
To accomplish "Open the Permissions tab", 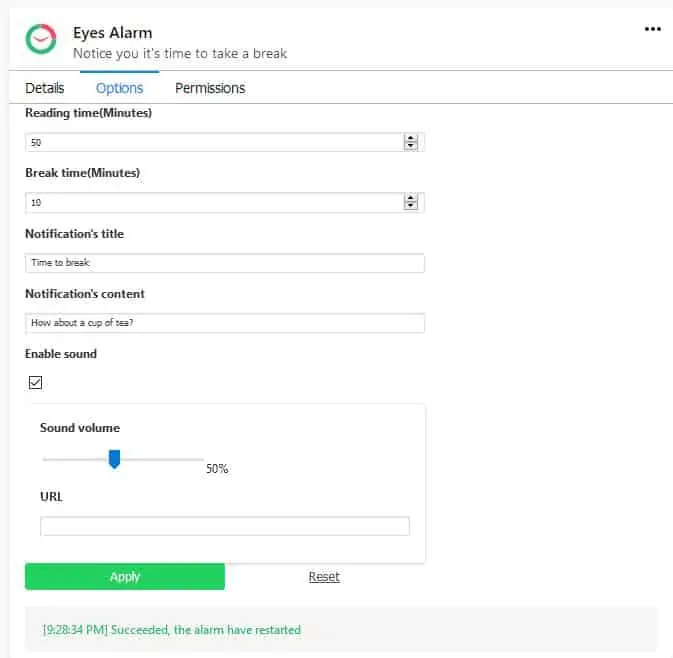I will [x=210, y=88].
